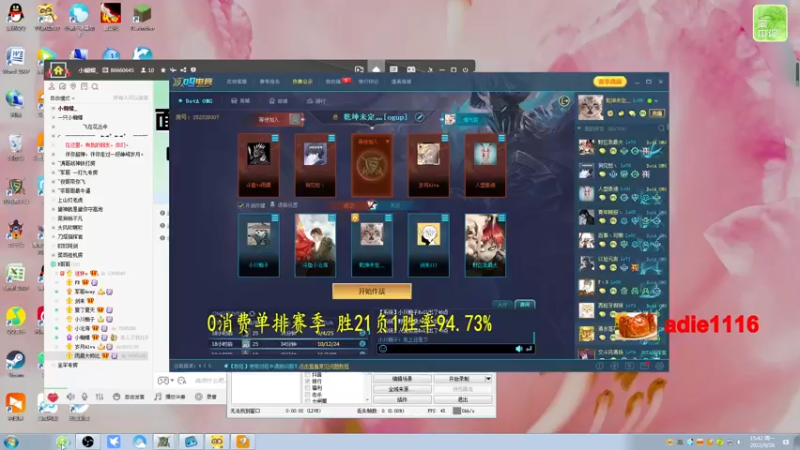Open the top nav item with red badge
The image size is (800, 450).
[337, 81]
